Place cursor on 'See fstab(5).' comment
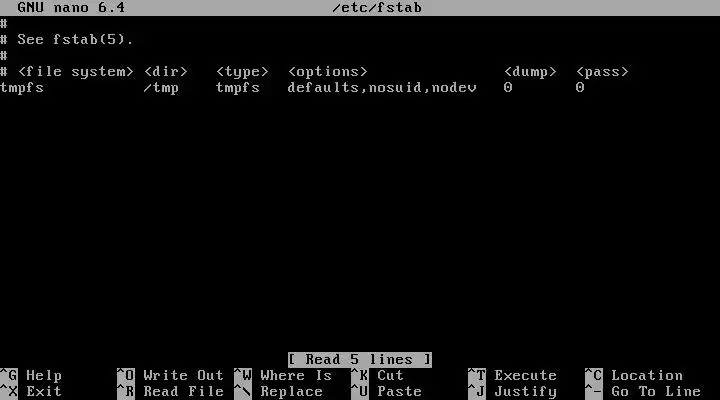Screen dimensions: 720x400 pyautogui.click(x=75, y=39)
